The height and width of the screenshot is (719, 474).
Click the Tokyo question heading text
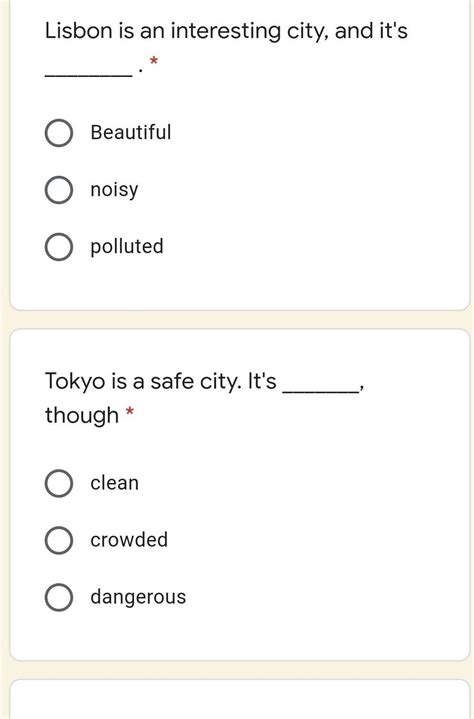[205, 398]
